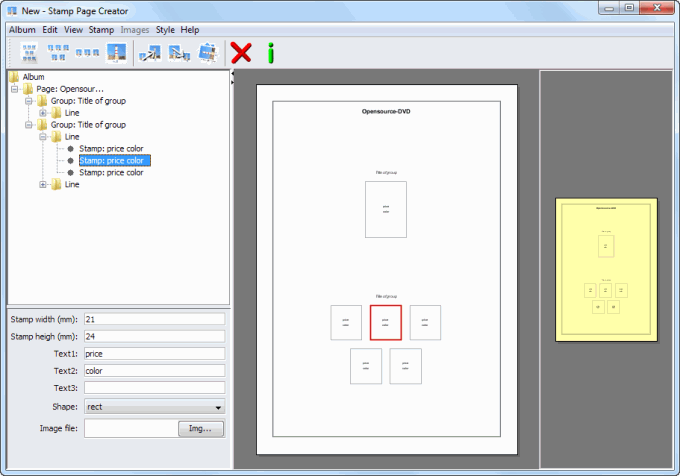Image resolution: width=680 pixels, height=476 pixels.
Task: Open the Stamp menu
Action: [x=101, y=30]
